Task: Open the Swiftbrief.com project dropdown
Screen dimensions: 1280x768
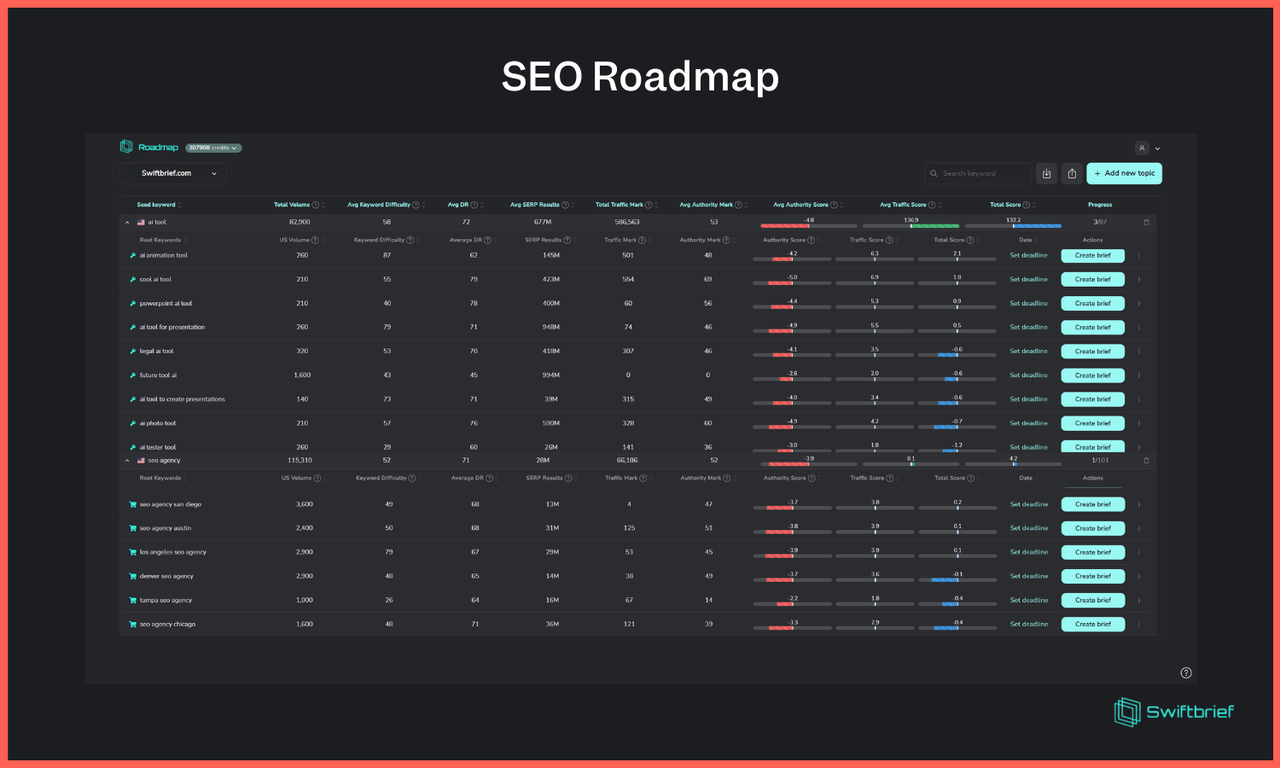Action: point(172,173)
